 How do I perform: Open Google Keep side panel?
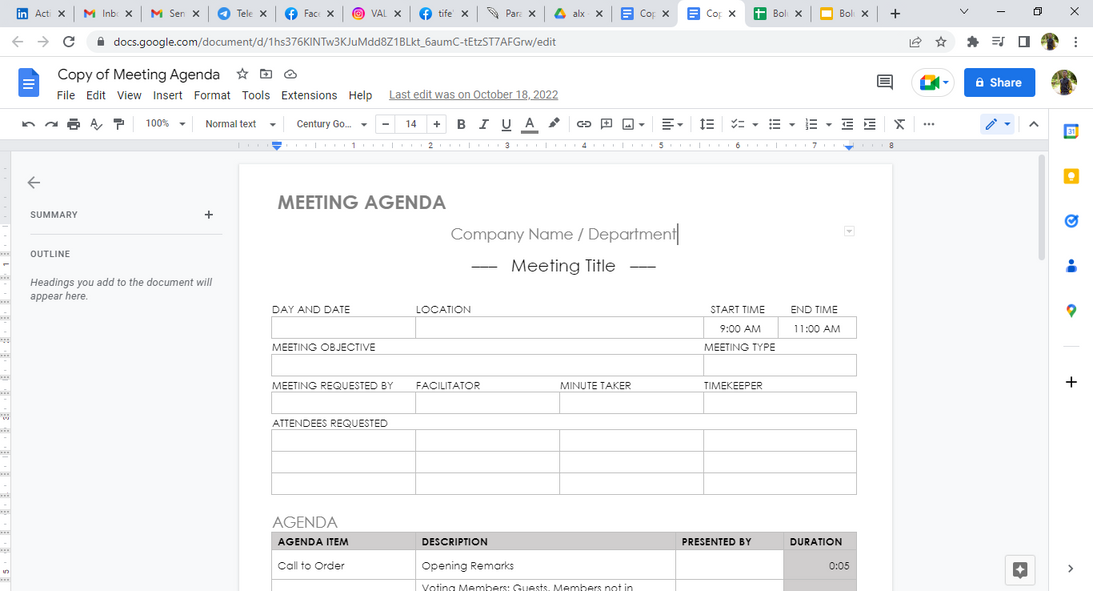click(x=1071, y=176)
